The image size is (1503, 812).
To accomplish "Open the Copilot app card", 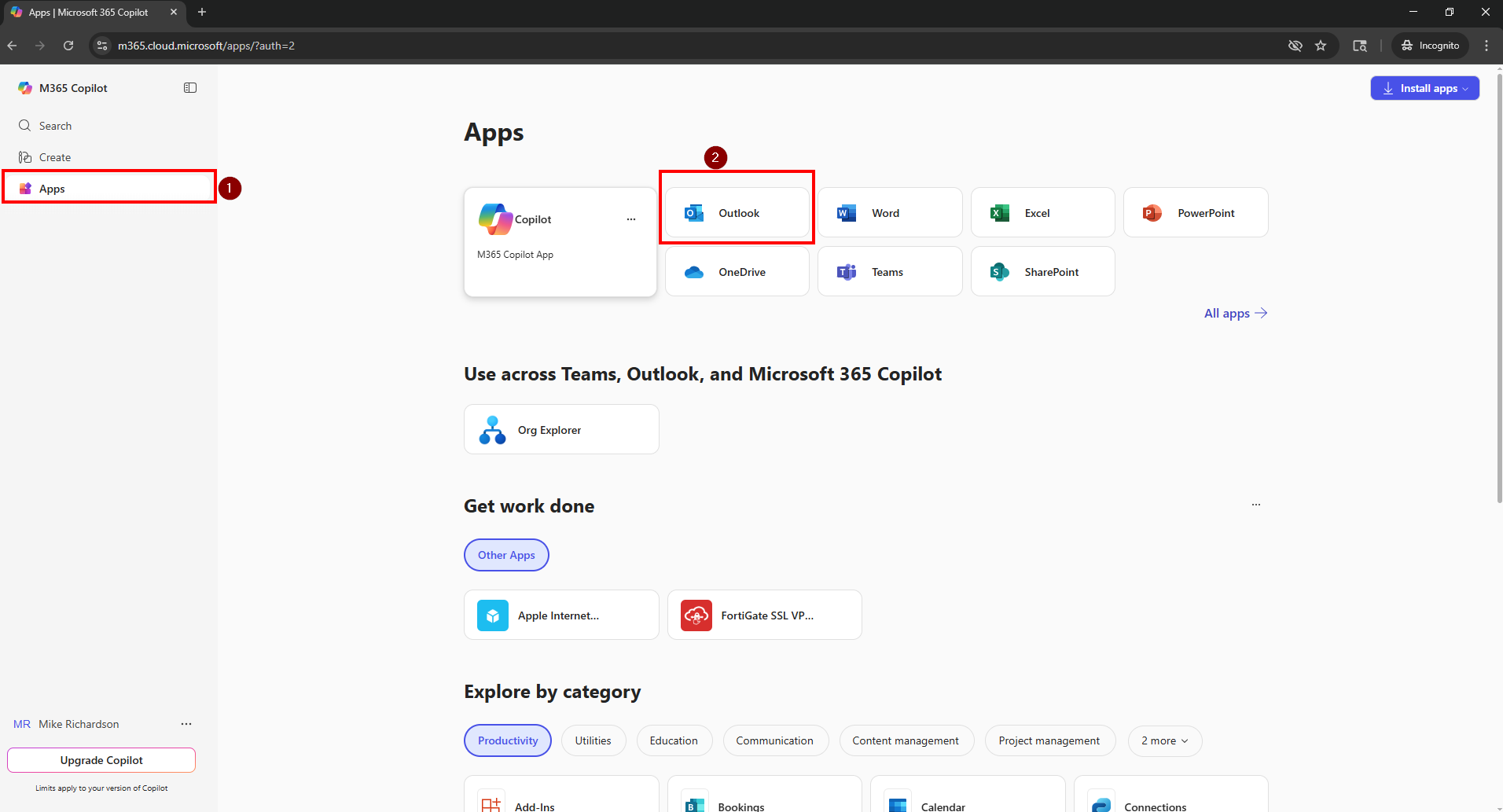I will point(560,242).
